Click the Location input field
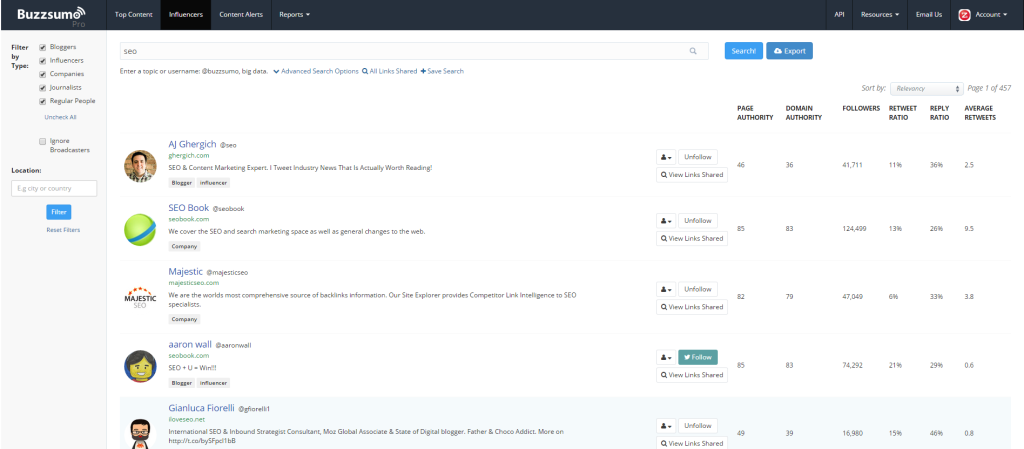1024x449 pixels. [54, 189]
